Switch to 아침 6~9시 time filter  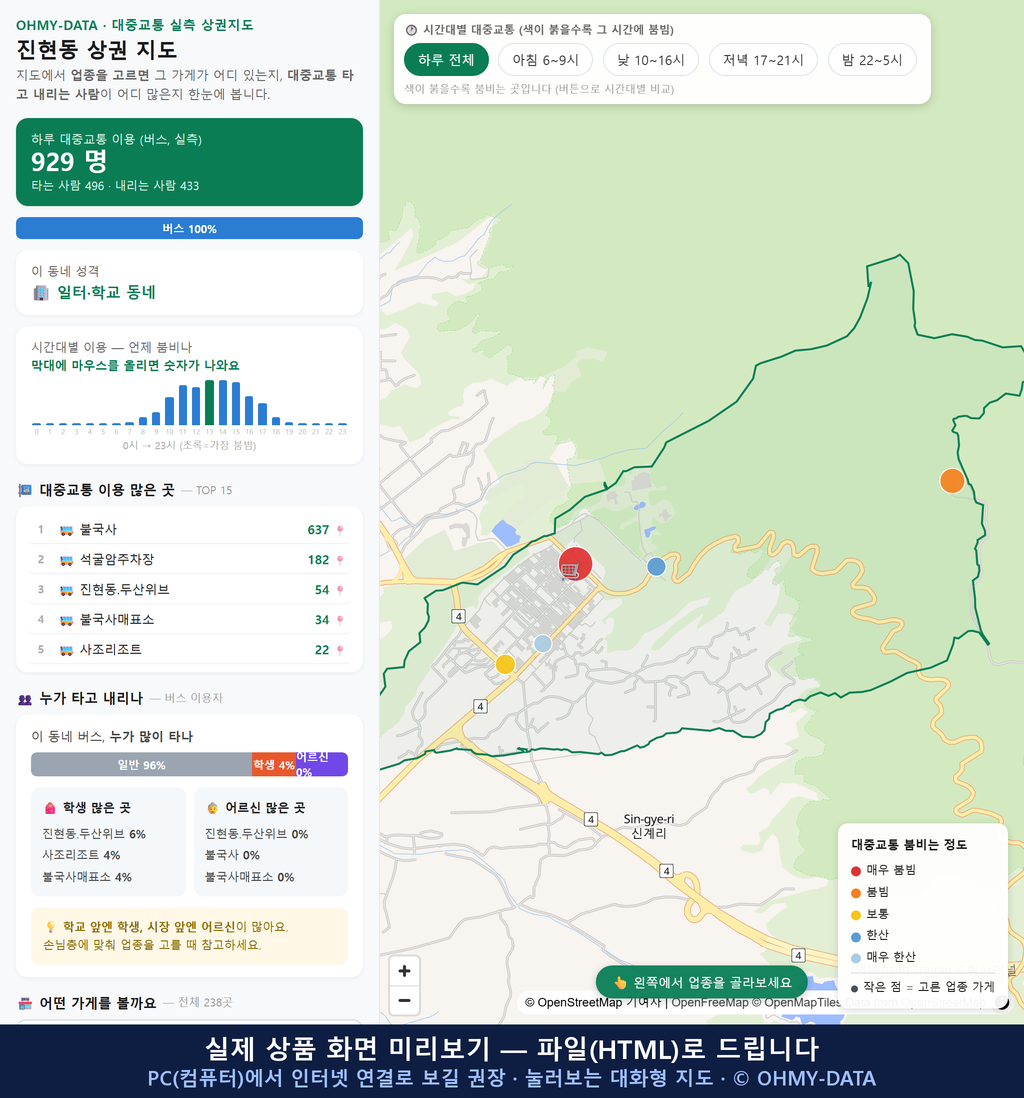pyautogui.click(x=546, y=60)
